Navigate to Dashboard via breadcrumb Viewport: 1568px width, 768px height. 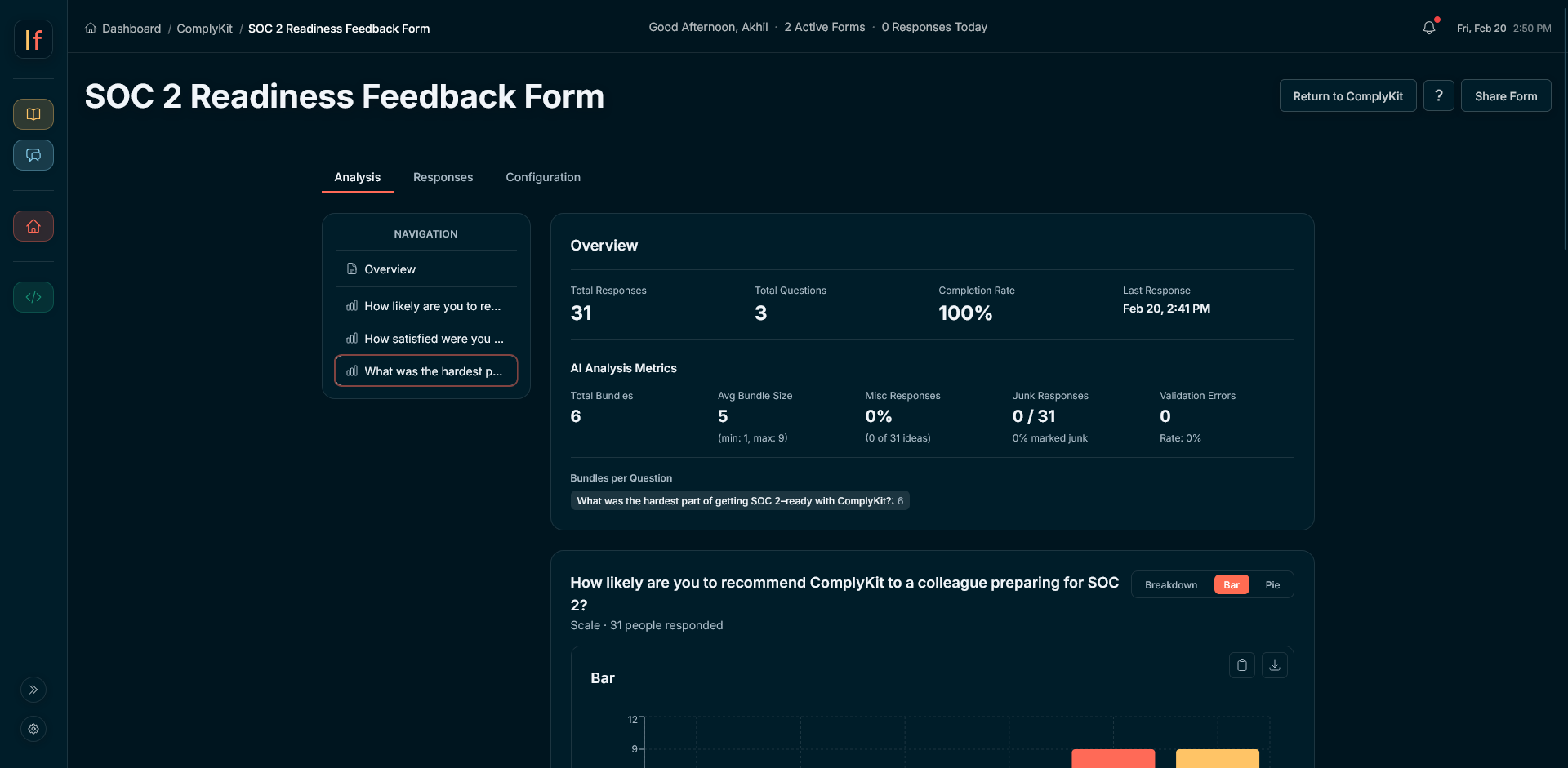(132, 29)
